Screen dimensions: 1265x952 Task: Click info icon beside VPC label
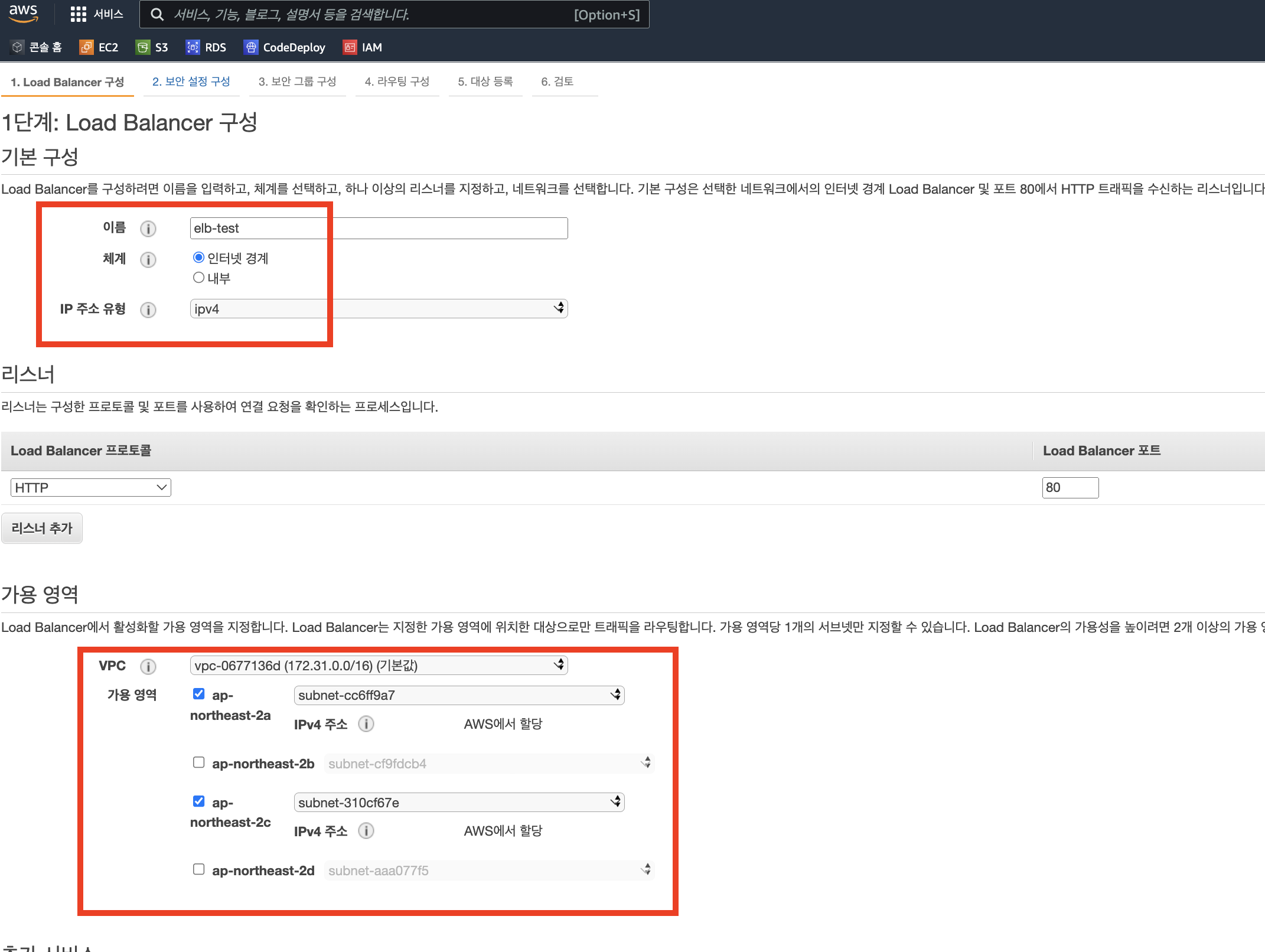[x=148, y=667]
